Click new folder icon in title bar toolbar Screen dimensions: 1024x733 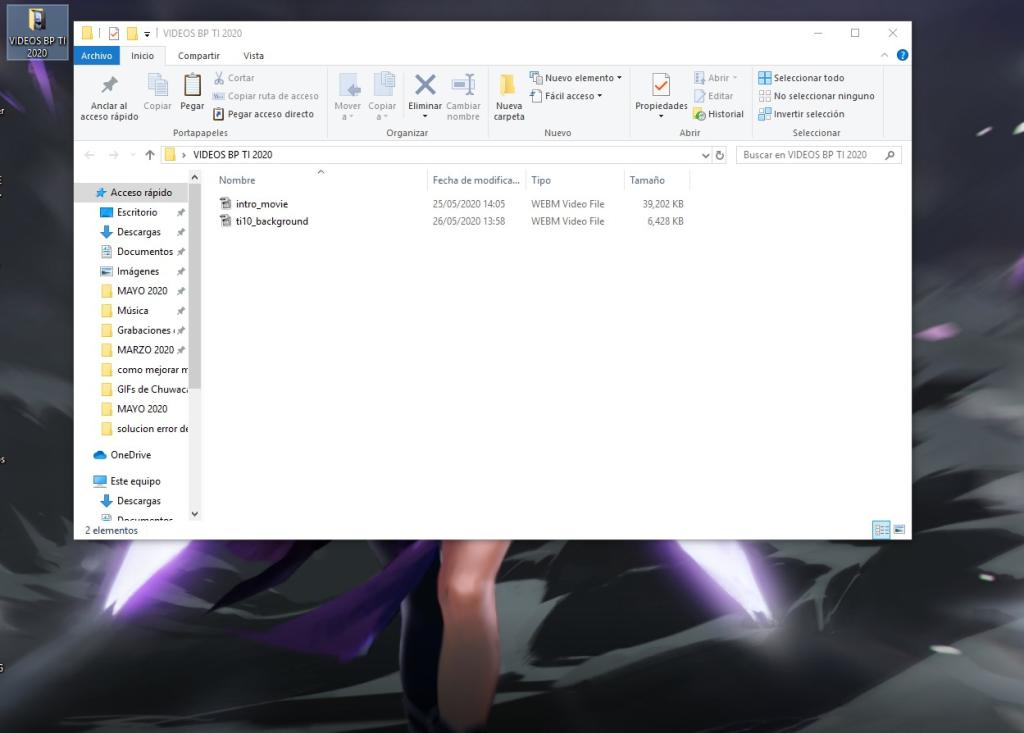132,33
